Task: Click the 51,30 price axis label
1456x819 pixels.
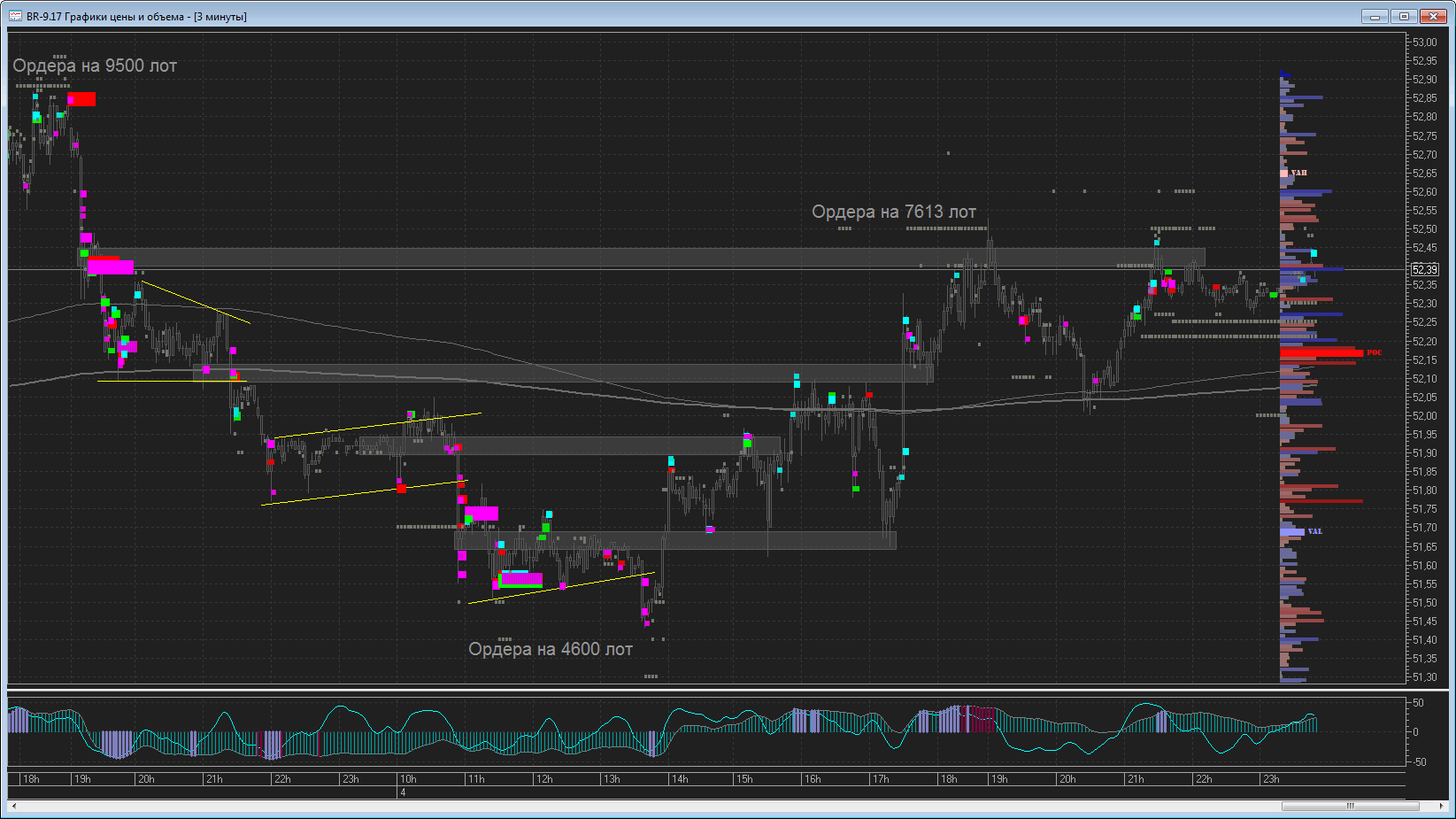Action: click(1425, 677)
